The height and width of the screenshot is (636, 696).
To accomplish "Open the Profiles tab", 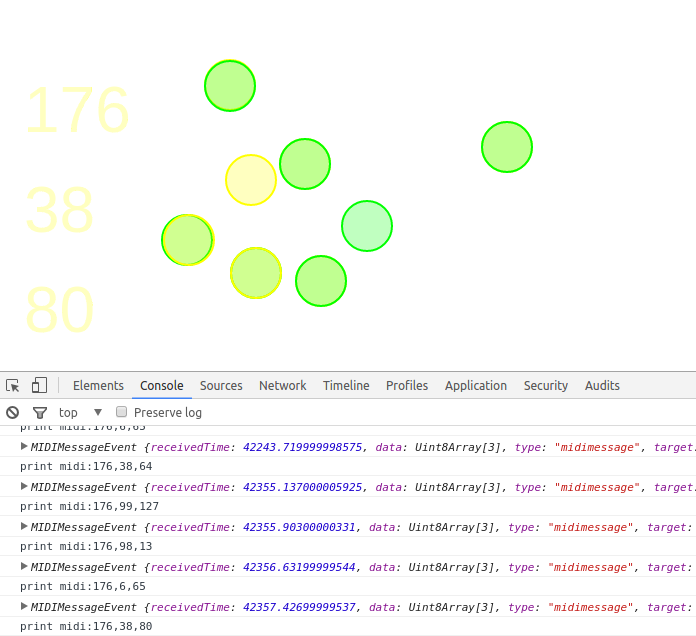I will pyautogui.click(x=407, y=386).
